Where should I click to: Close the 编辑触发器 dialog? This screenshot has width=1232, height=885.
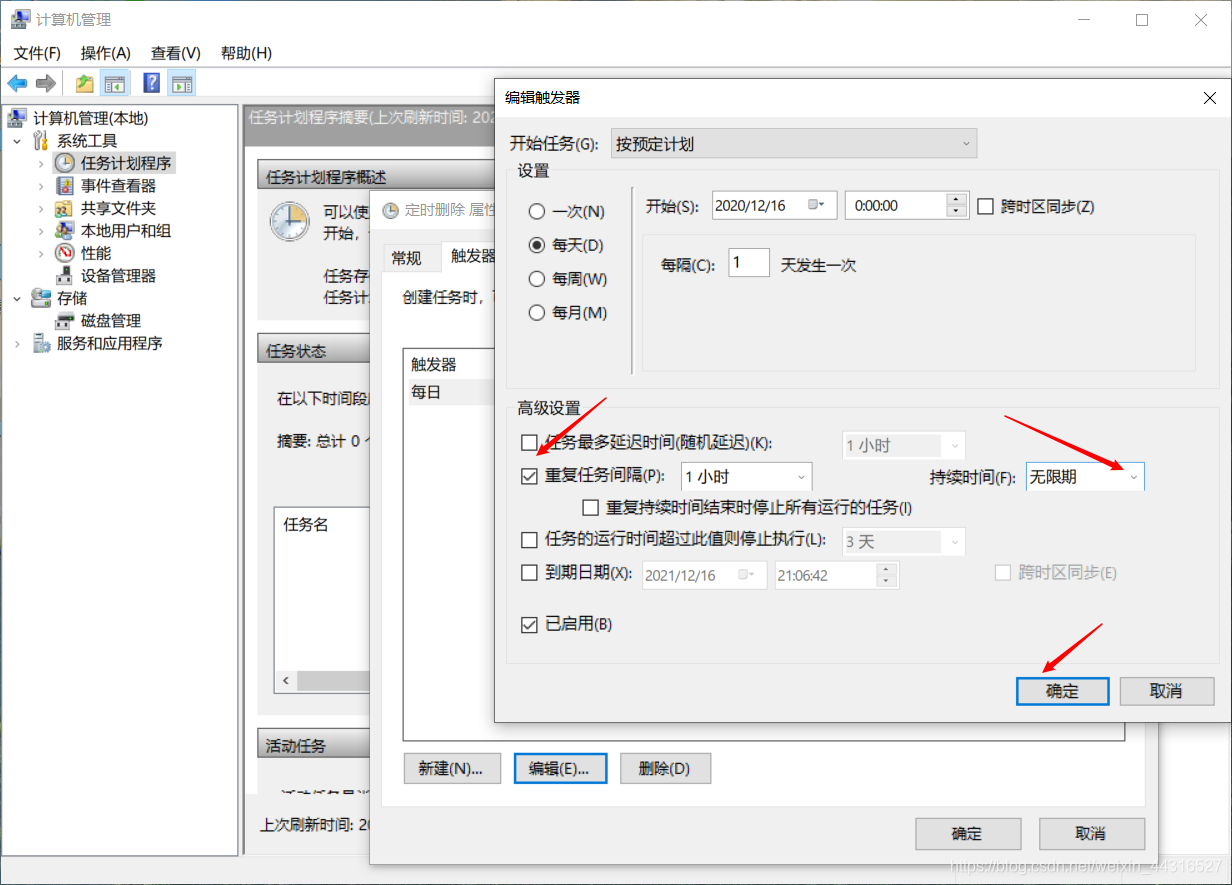click(1209, 97)
